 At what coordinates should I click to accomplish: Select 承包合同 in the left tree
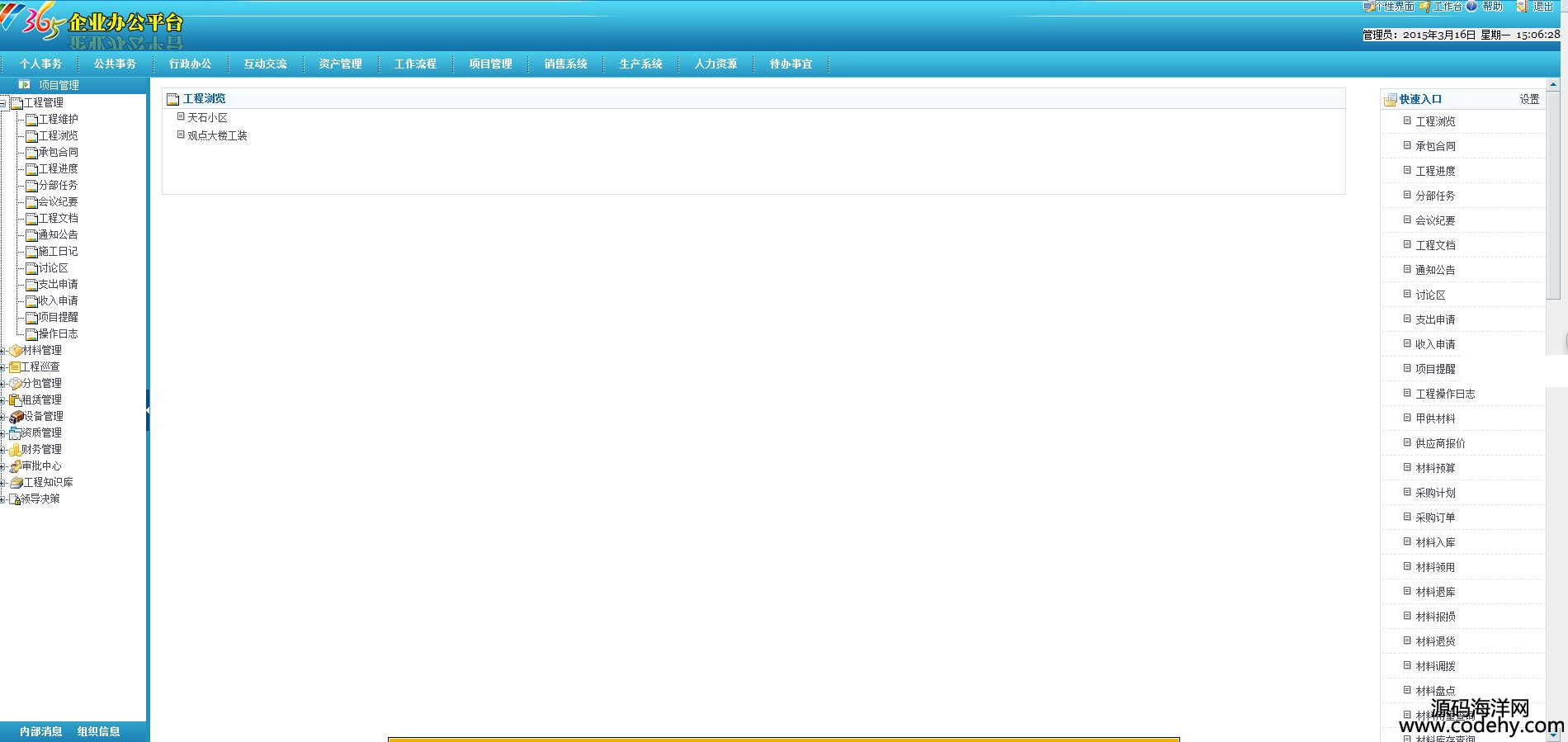coord(58,153)
